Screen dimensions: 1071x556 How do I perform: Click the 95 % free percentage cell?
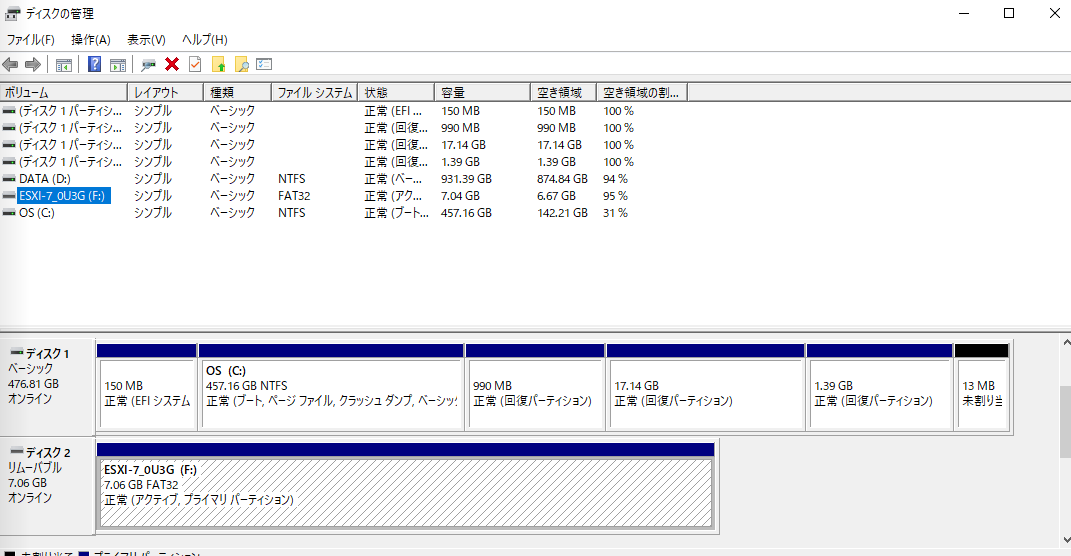(x=615, y=196)
